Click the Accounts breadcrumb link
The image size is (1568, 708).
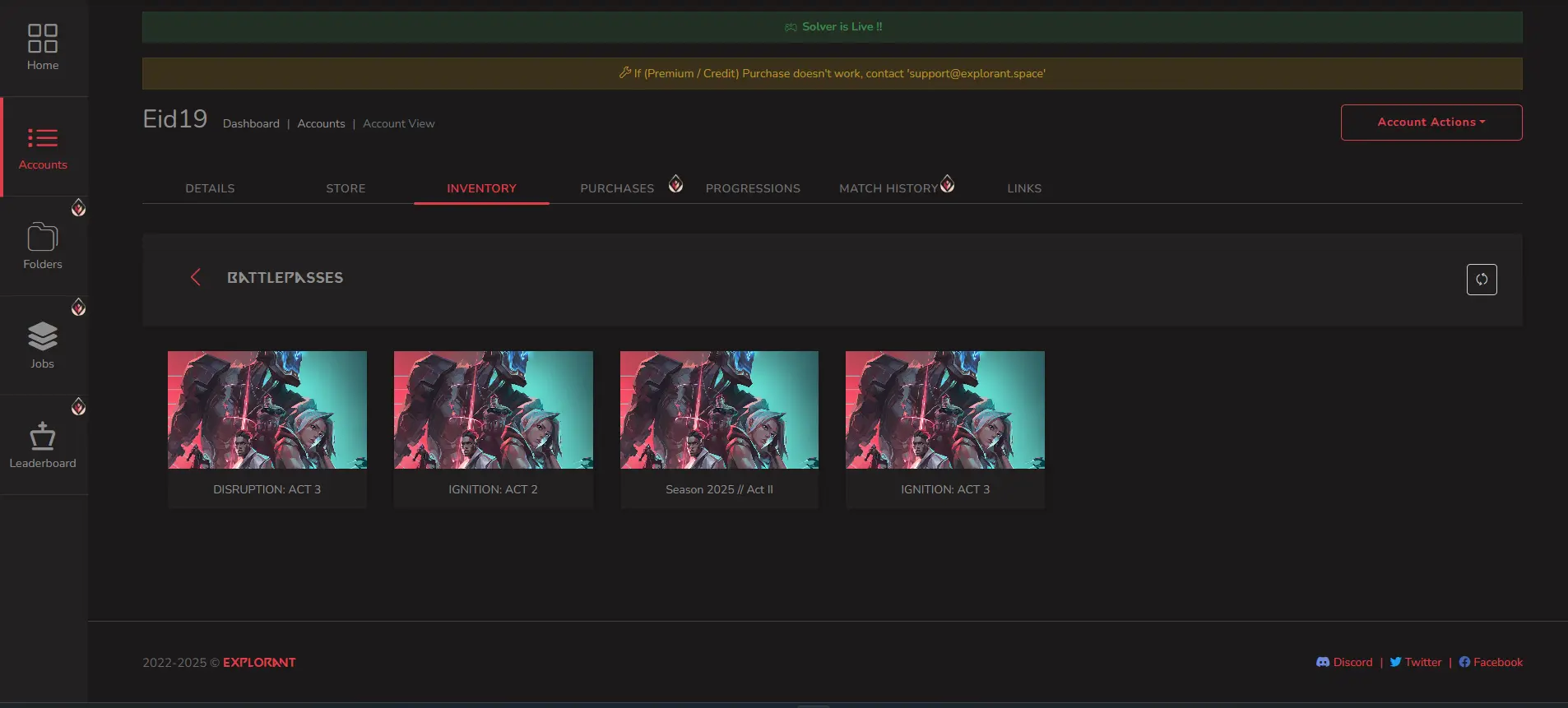pos(321,123)
